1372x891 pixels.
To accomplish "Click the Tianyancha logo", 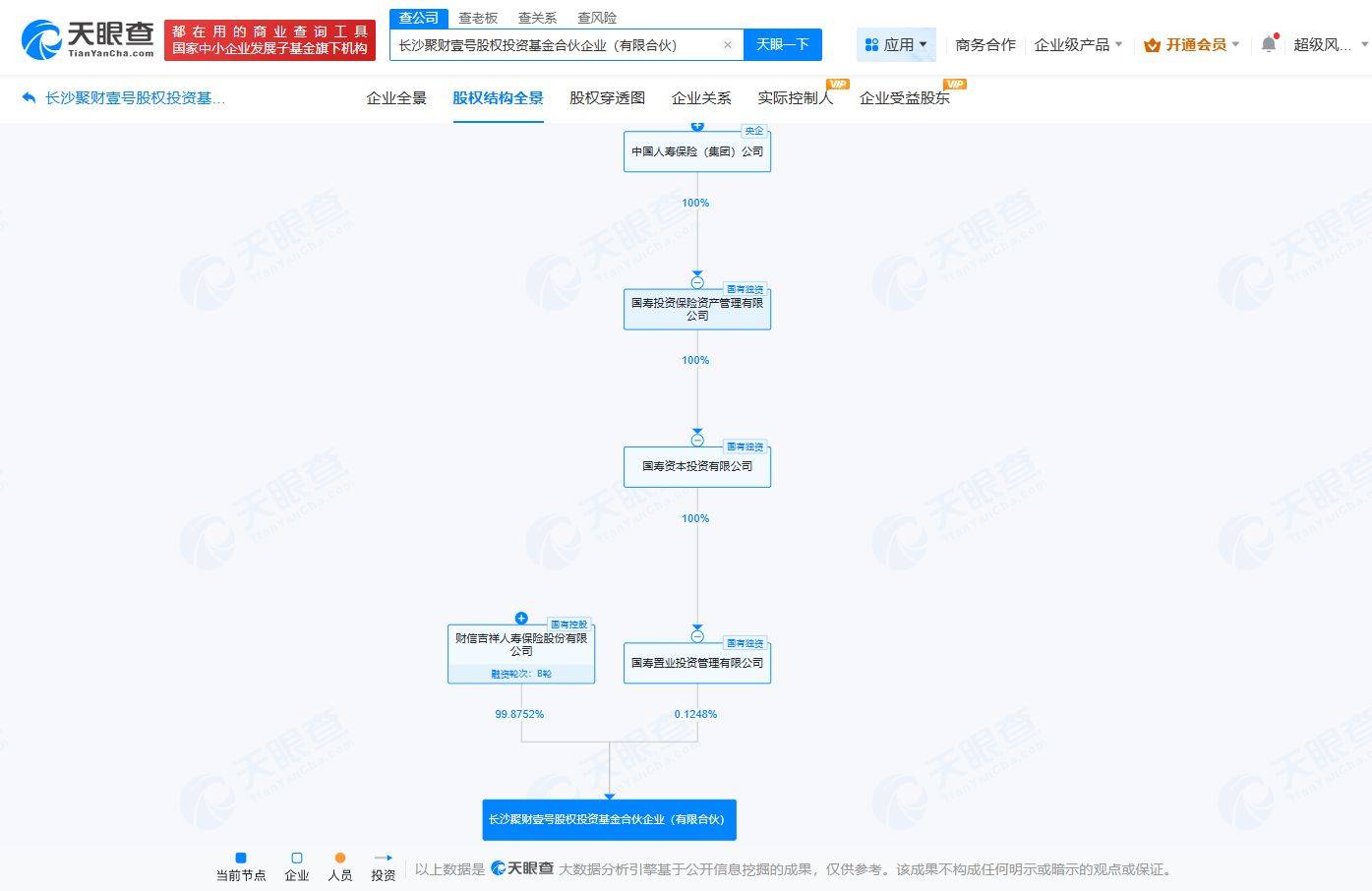I will (x=89, y=39).
